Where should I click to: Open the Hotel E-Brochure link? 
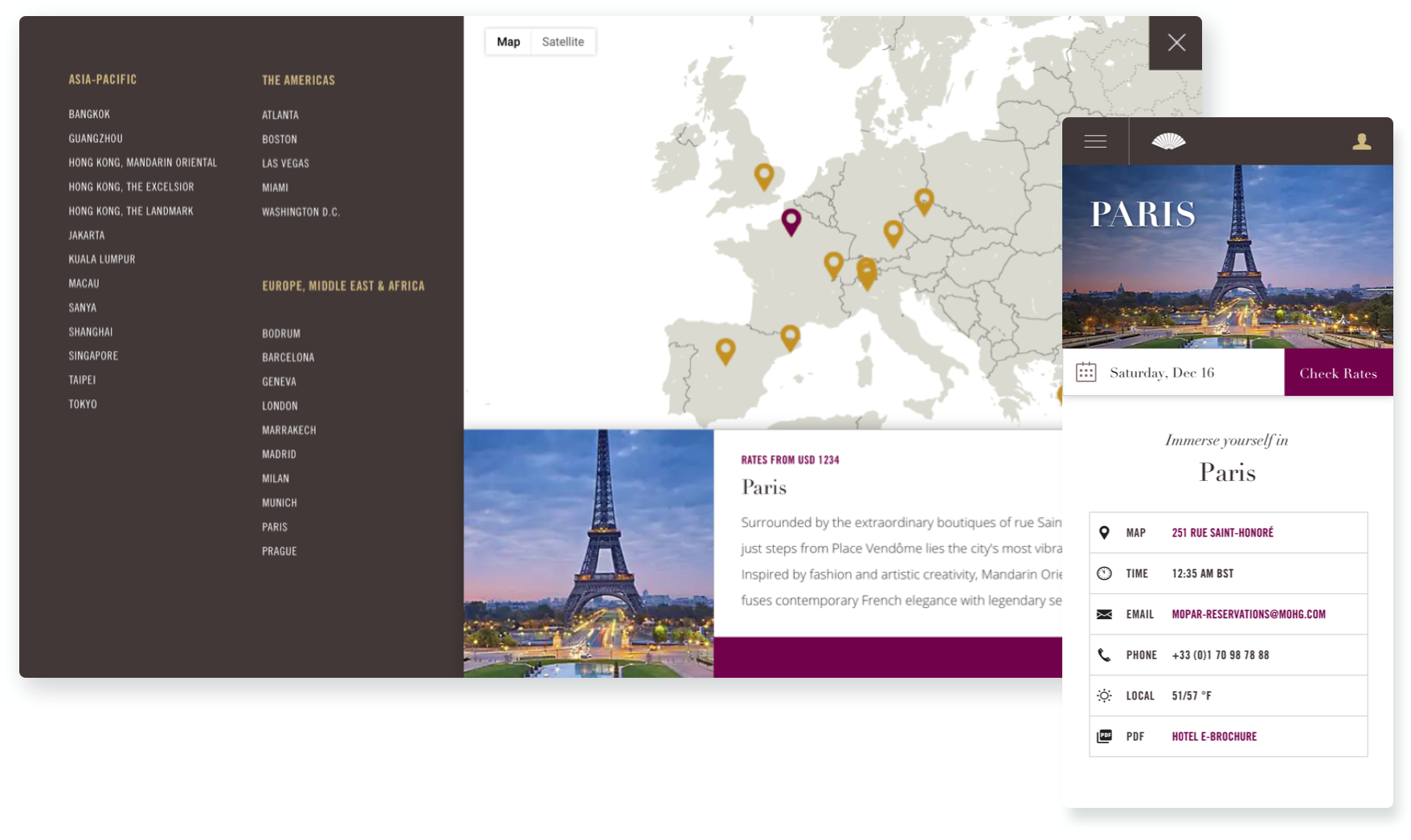[x=1214, y=736]
